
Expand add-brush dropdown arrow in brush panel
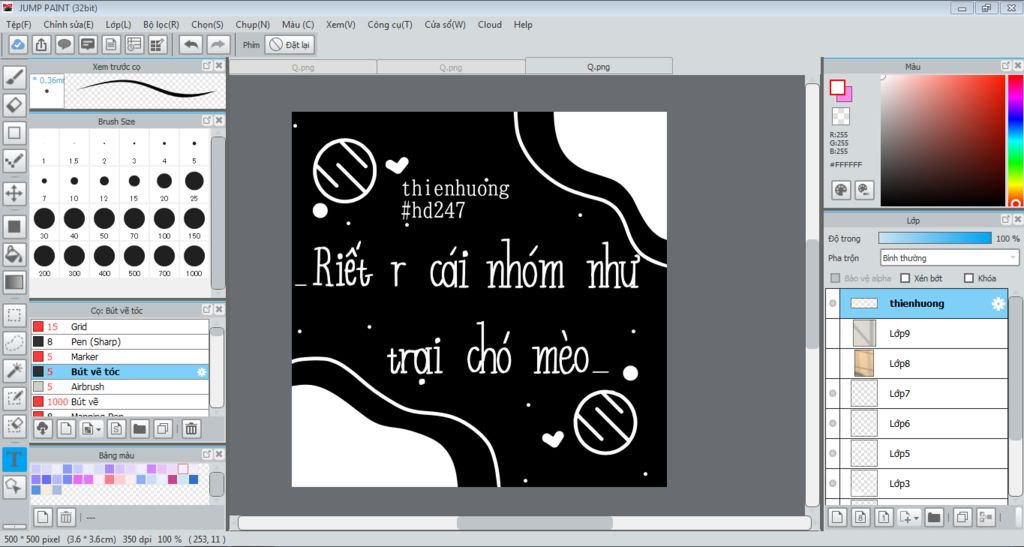coord(99,430)
